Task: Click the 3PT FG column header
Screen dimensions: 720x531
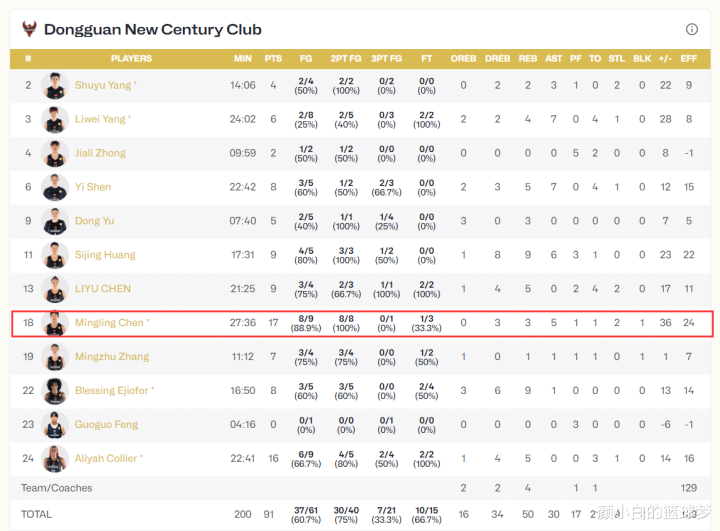Action: [x=386, y=59]
